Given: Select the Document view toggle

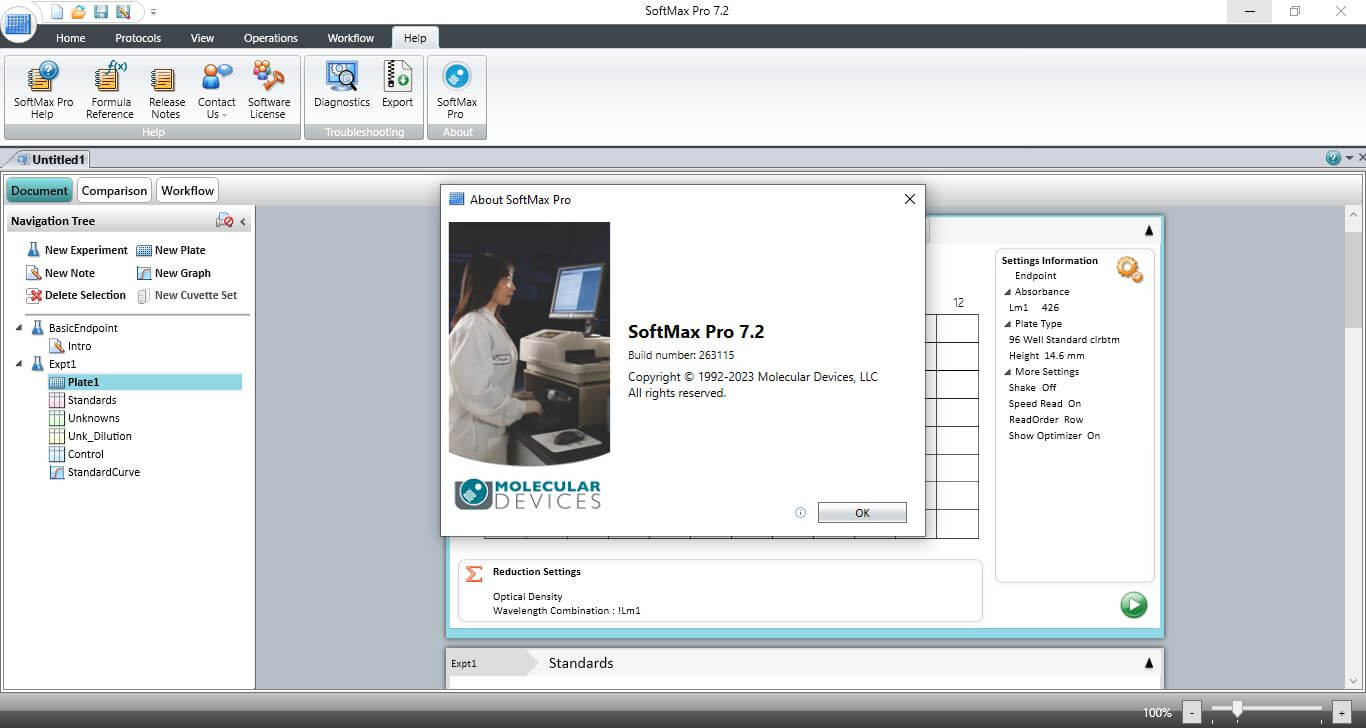Looking at the screenshot, I should click(x=40, y=191).
